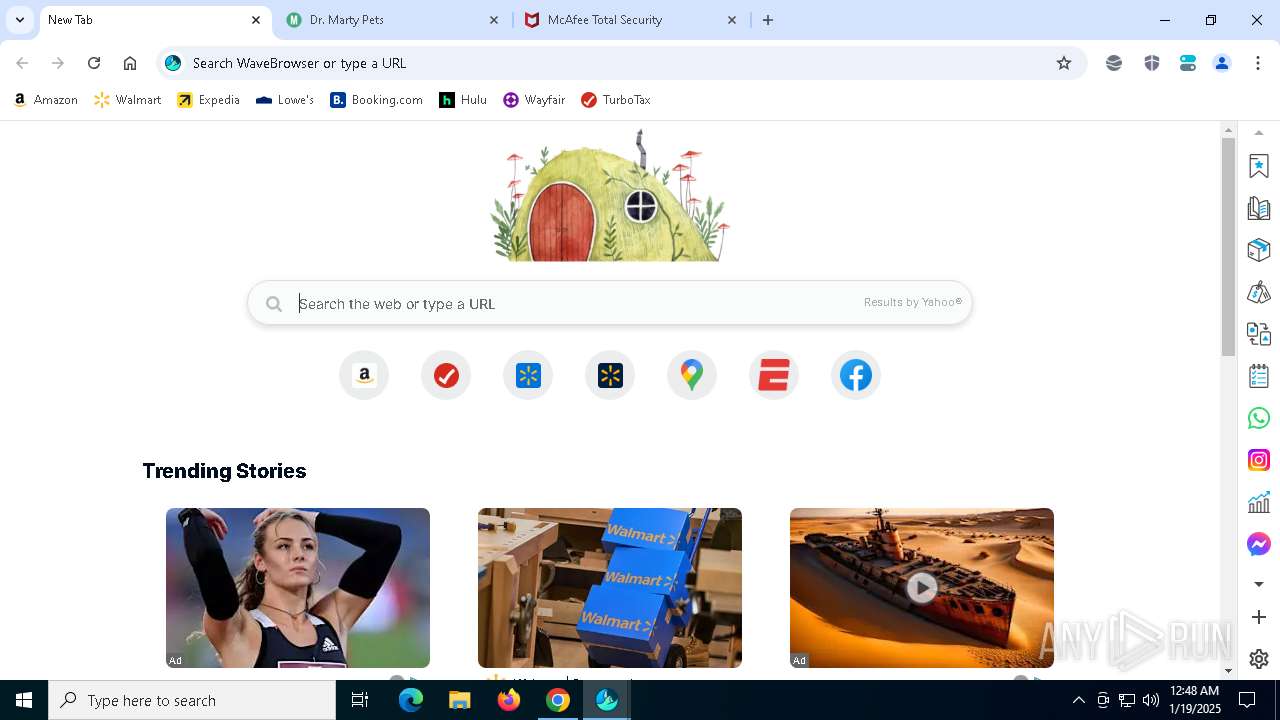
Task: Open the stock chart sidebar icon
Action: coord(1259,502)
